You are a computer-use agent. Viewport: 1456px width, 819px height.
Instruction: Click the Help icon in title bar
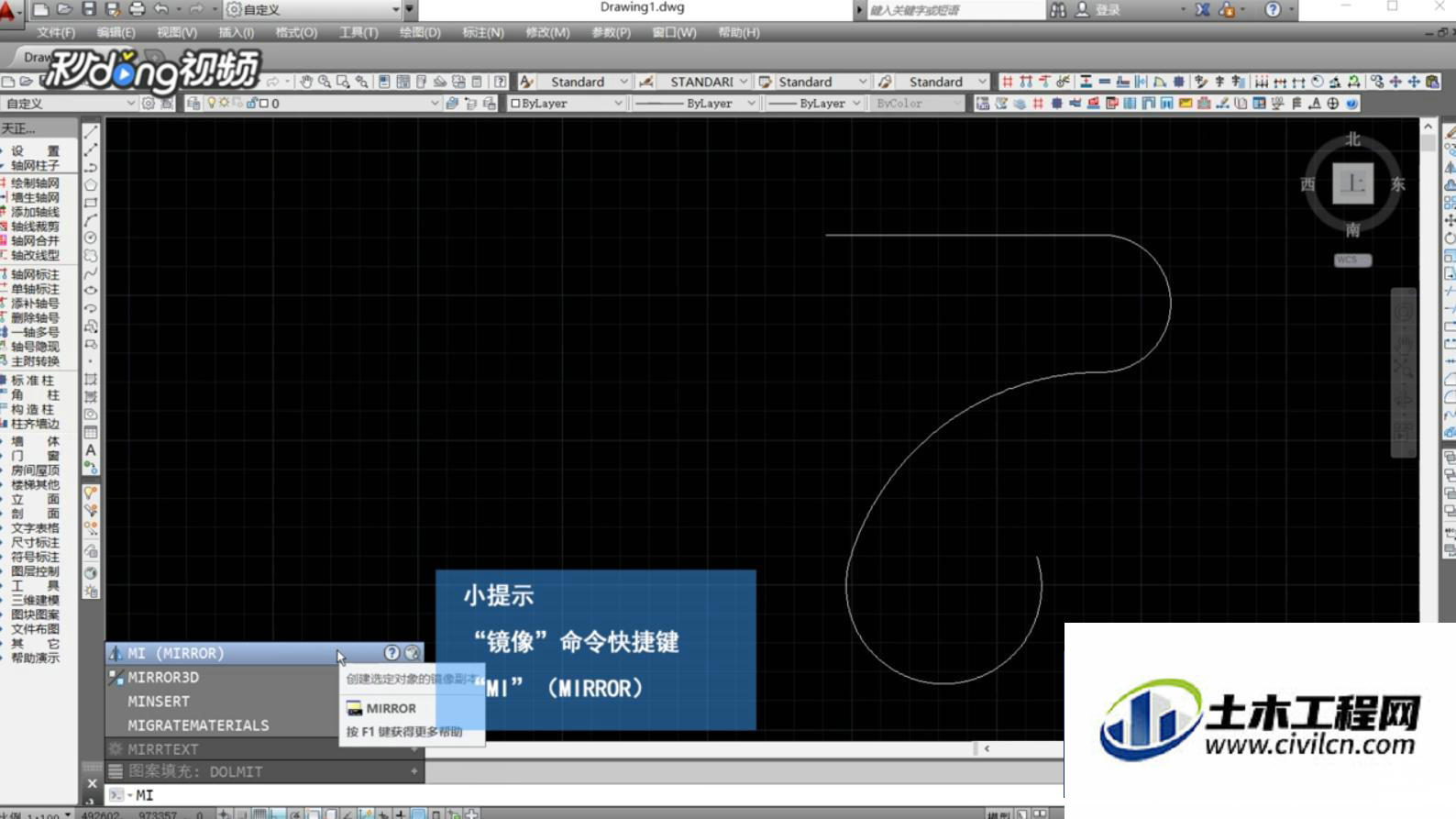pos(1273,9)
